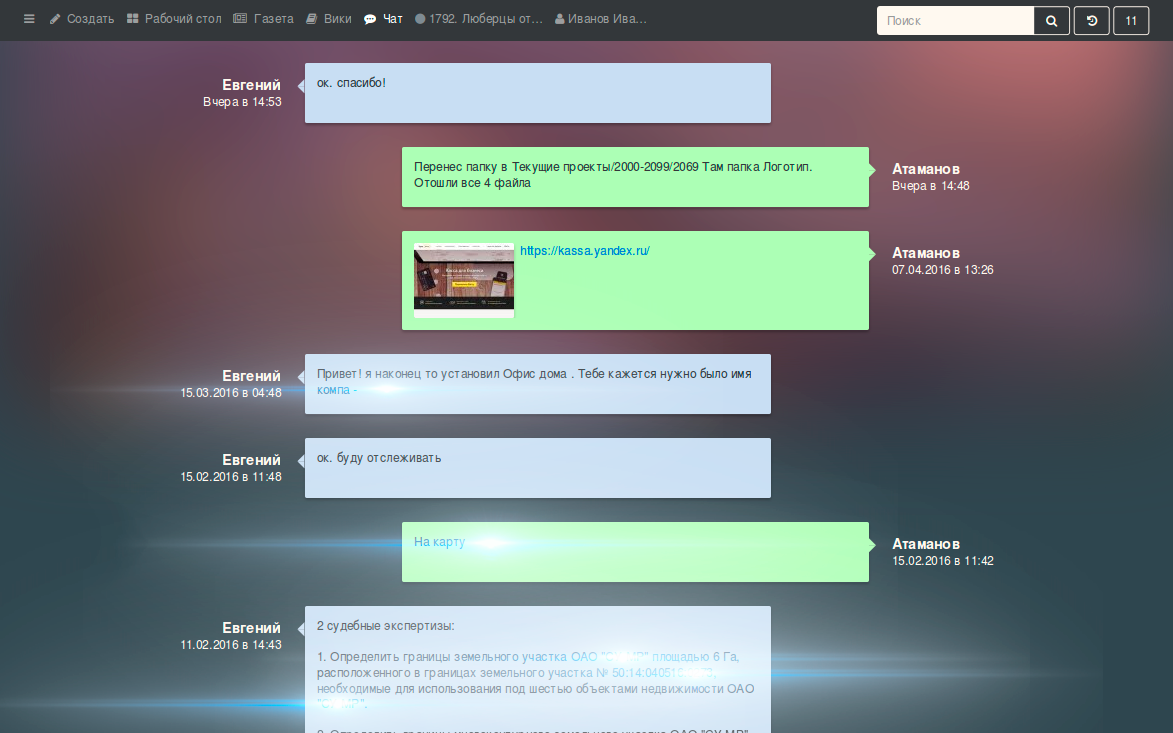The width and height of the screenshot is (1173, 733).
Task: Open the Yandex Kassa preview thumbnail
Action: (464, 280)
